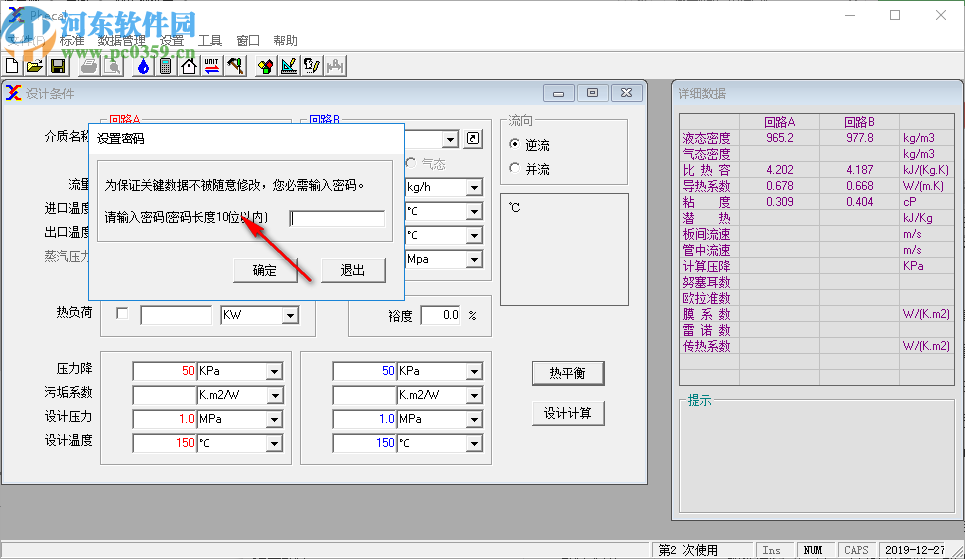
Task: Click the CAPS status bar indicator
Action: pyautogui.click(x=856, y=550)
